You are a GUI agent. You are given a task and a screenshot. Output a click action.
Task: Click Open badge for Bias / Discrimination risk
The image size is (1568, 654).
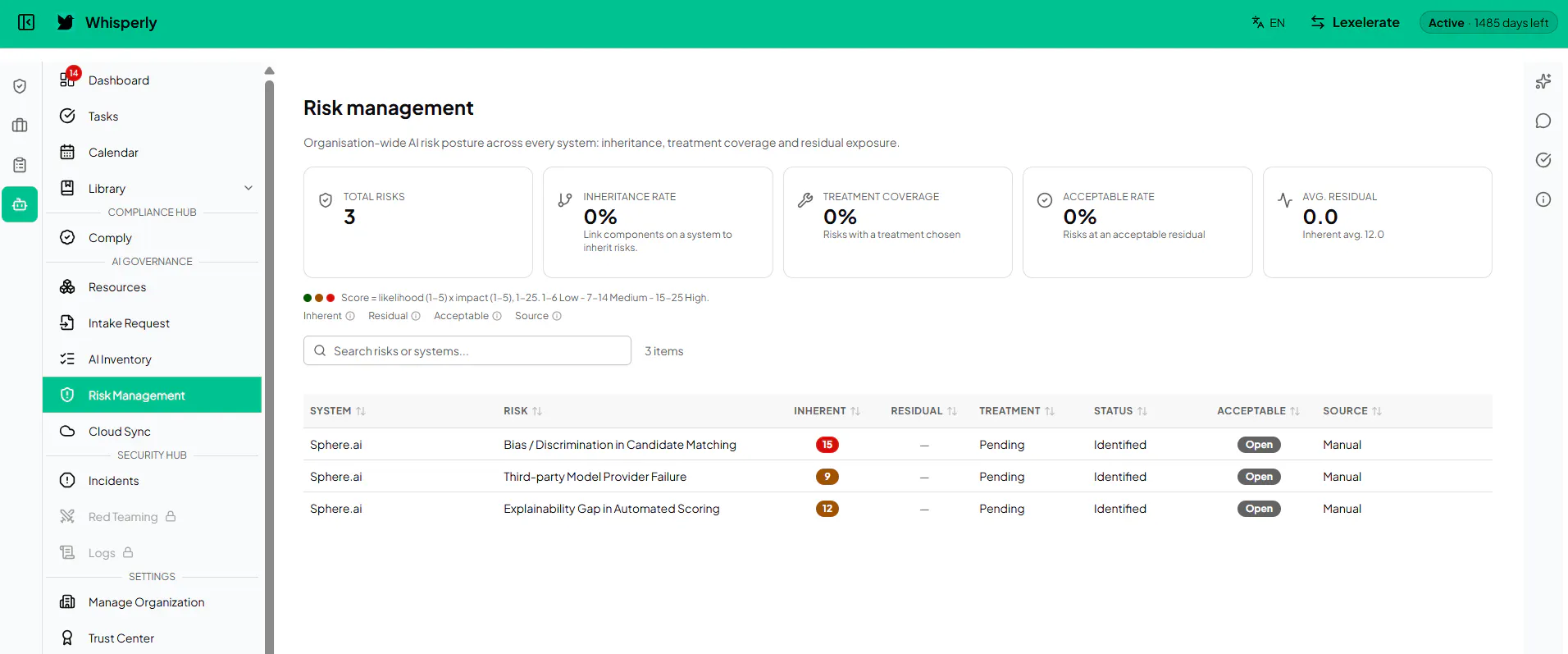(x=1259, y=445)
